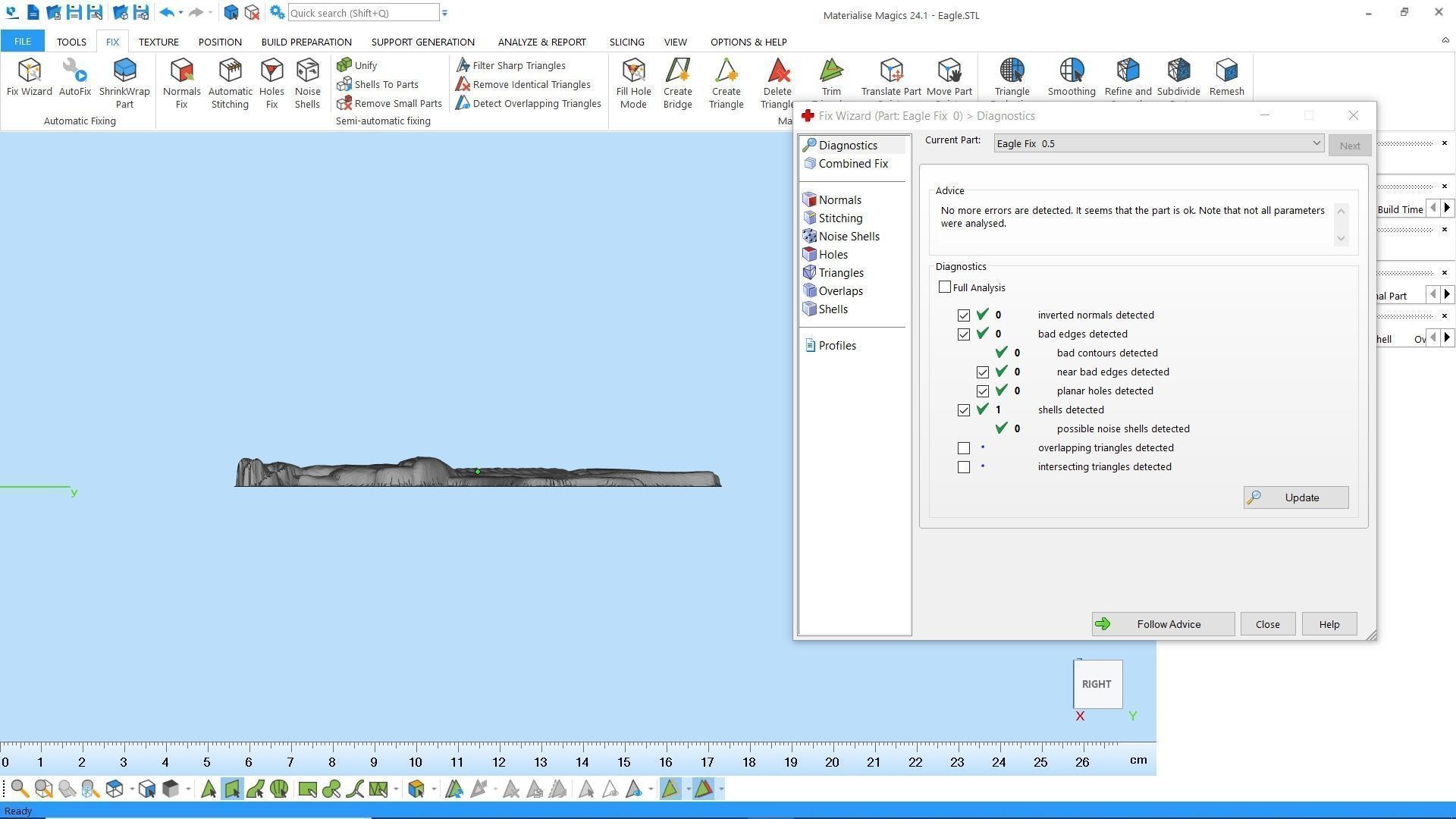Click the Quick search input field
The image size is (1456, 819).
pyautogui.click(x=362, y=13)
